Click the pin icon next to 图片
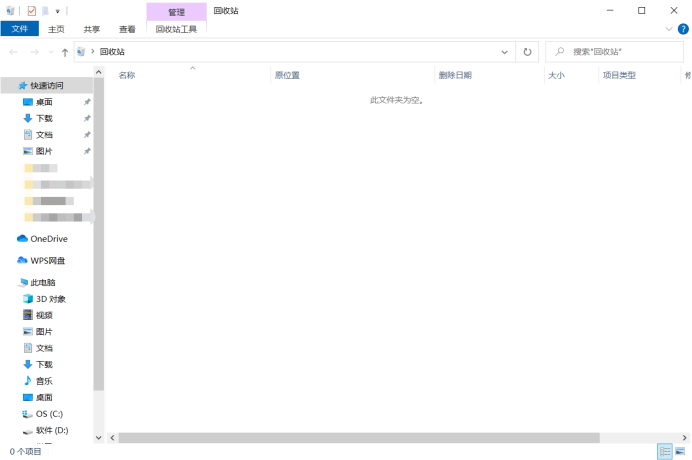 pos(87,151)
